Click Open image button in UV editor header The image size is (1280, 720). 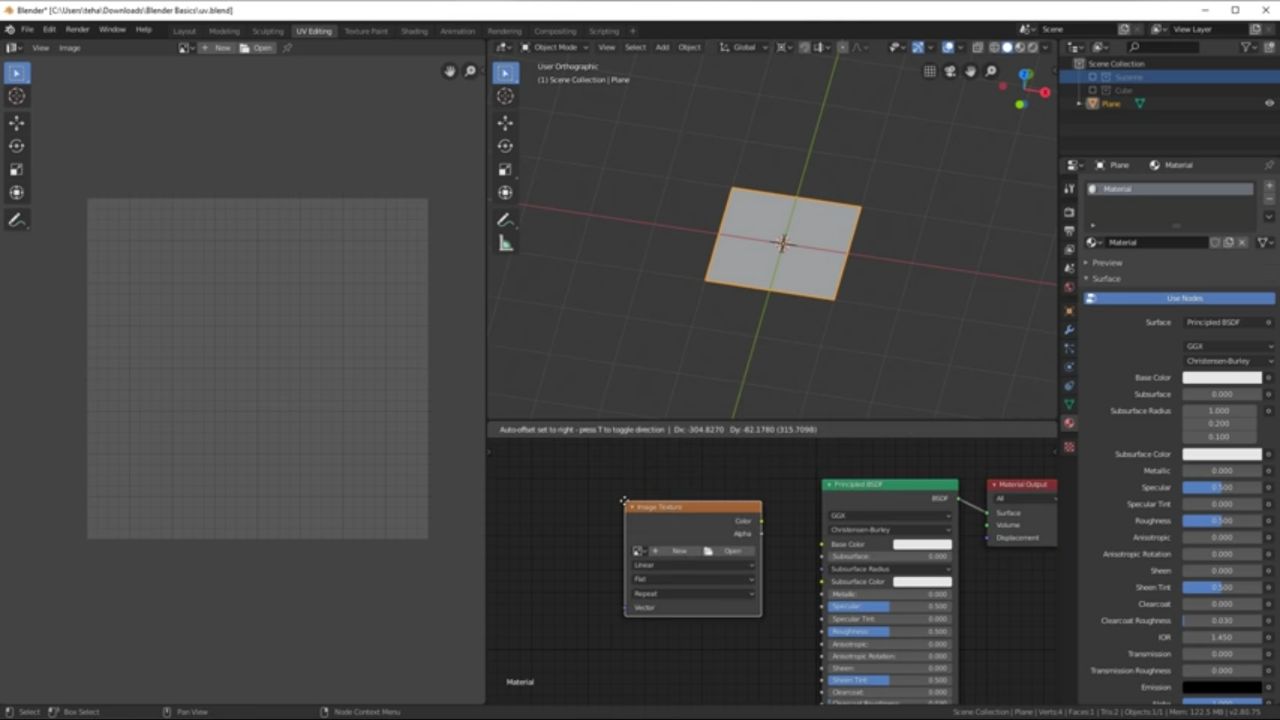coord(256,47)
